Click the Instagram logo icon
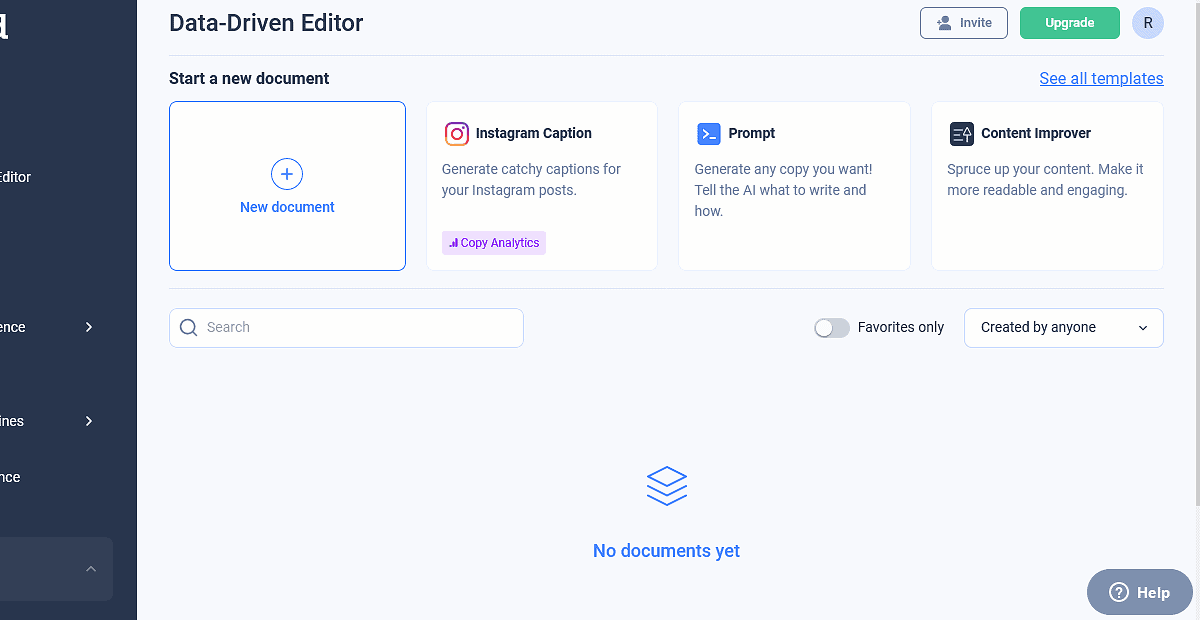This screenshot has width=1200, height=620. pyautogui.click(x=457, y=134)
